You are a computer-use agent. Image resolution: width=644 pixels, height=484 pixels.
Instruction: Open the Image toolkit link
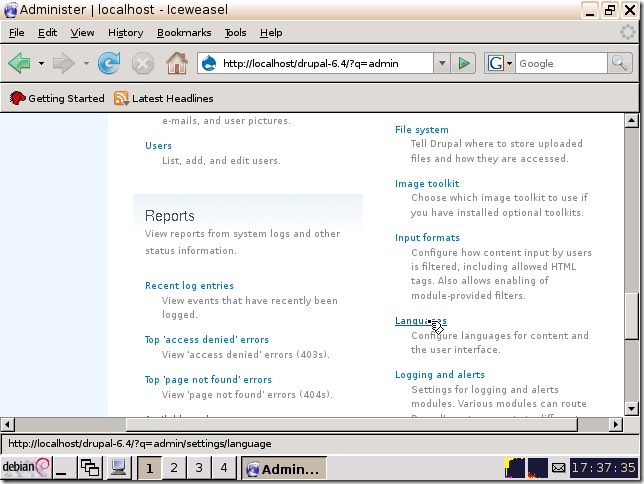[427, 183]
